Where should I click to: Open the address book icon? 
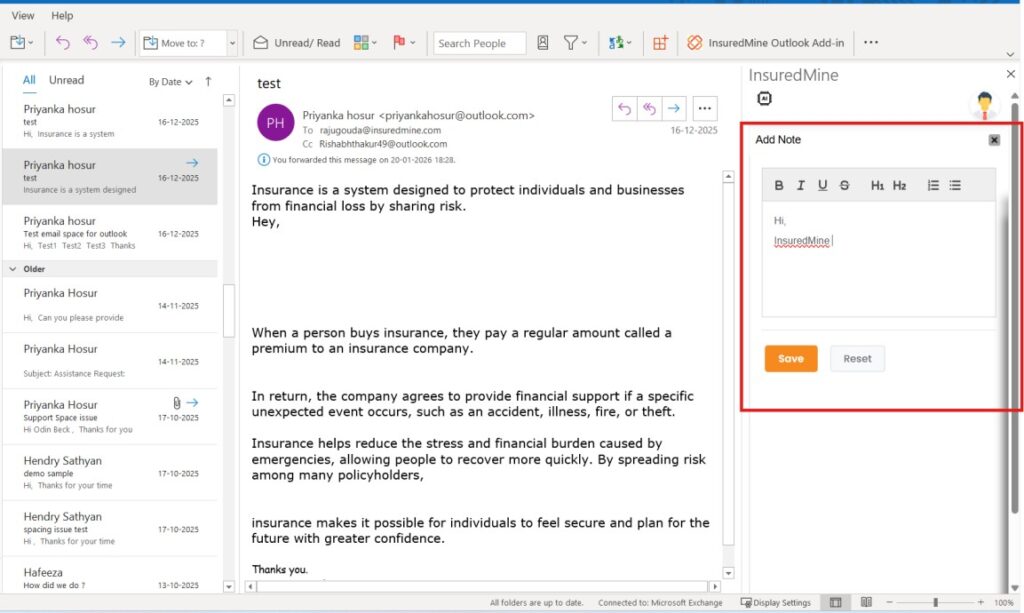(x=543, y=43)
